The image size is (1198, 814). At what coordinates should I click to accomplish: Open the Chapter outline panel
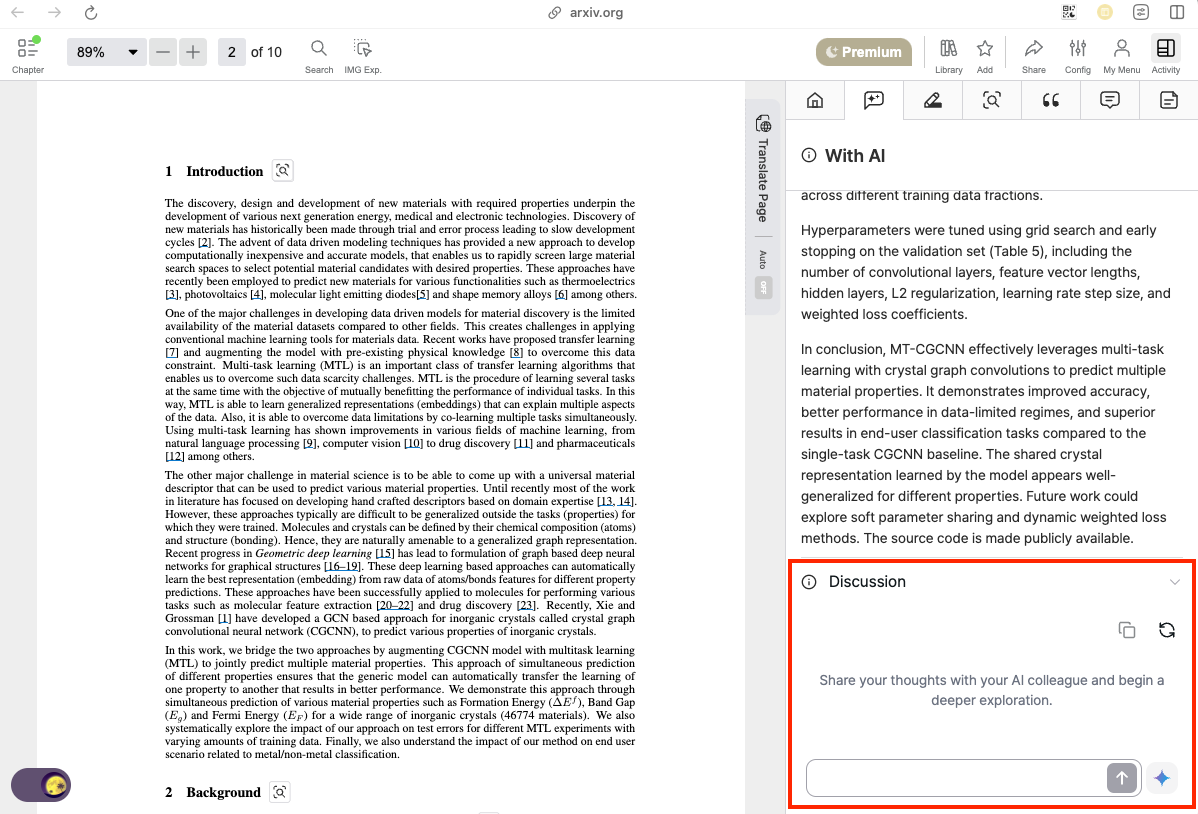28,55
